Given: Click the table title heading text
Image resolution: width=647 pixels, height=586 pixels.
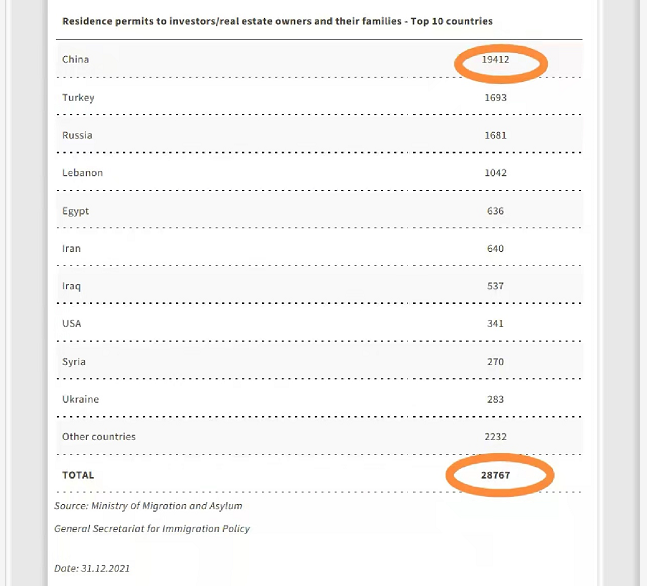Looking at the screenshot, I should [277, 21].
